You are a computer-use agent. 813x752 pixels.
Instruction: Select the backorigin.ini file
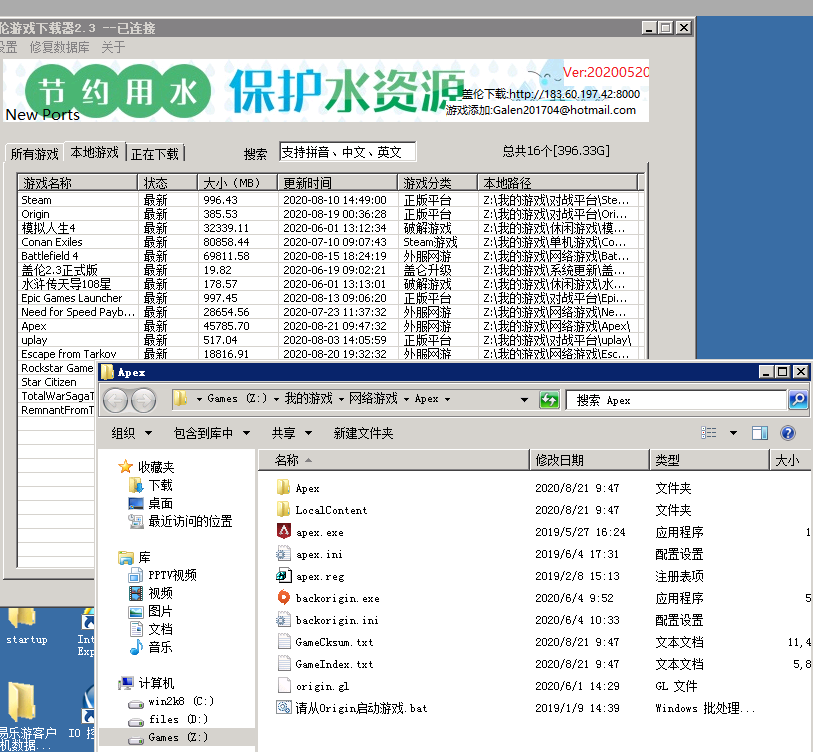(x=328, y=620)
